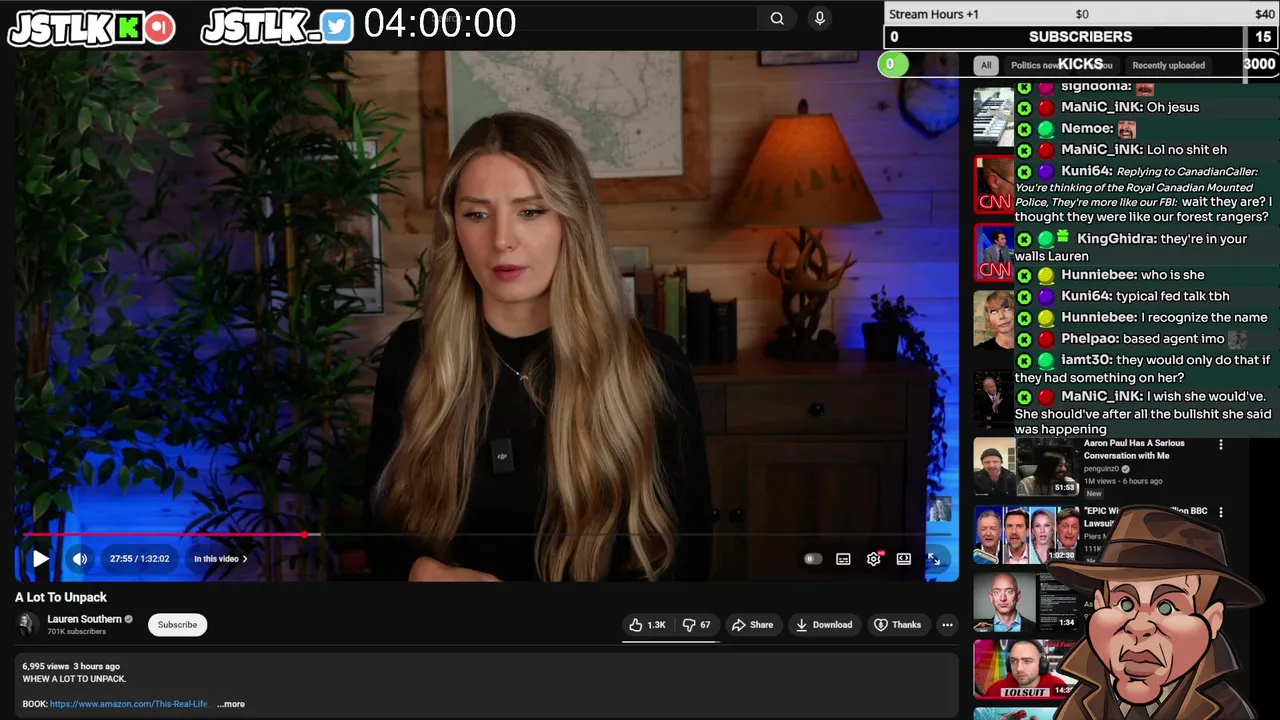Click purple badge next to Kuni64 'typical fed talk'
The image size is (1280, 720).
1046,296
